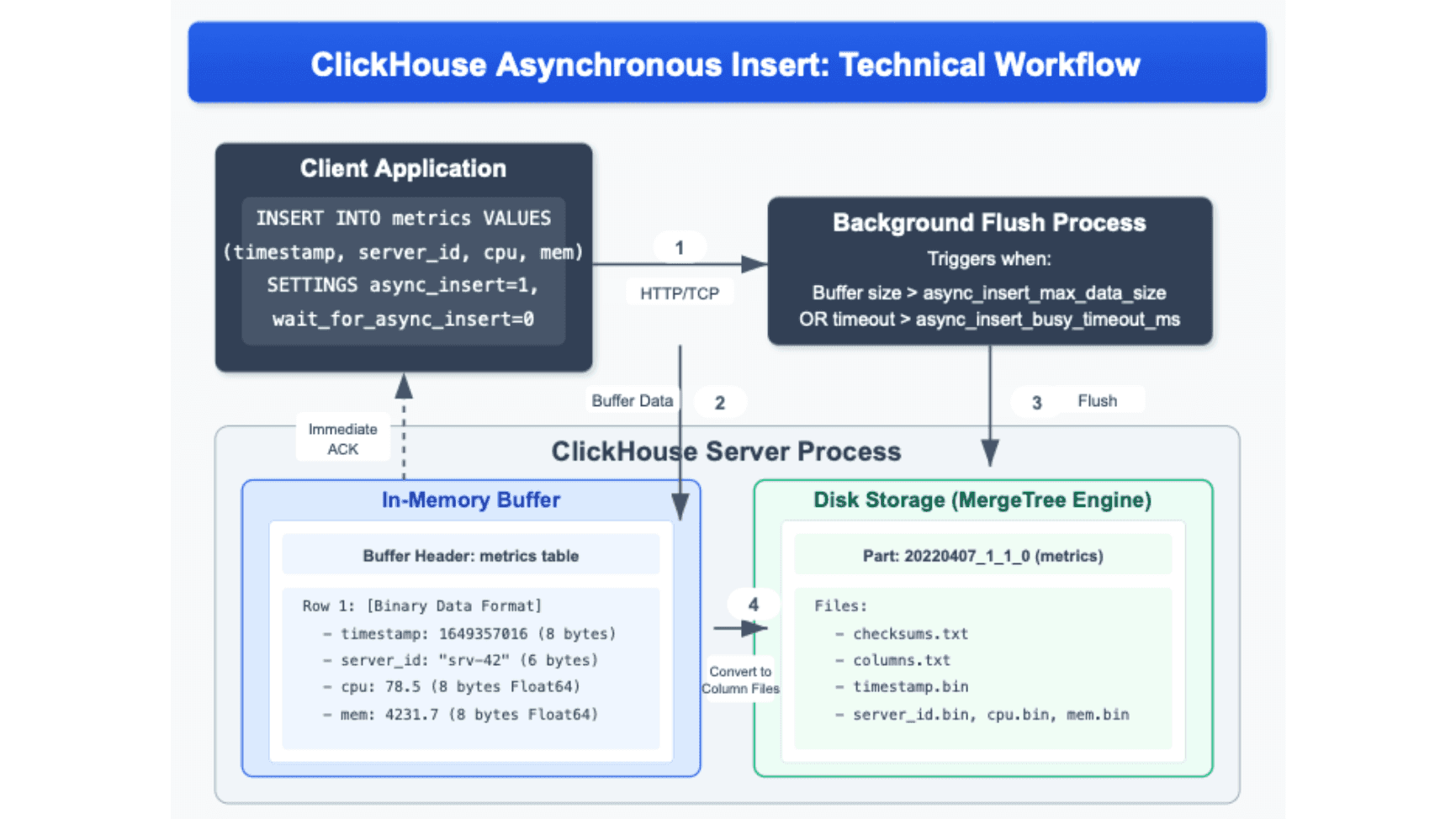
Task: Click the step 4 number badge
Action: (x=753, y=605)
